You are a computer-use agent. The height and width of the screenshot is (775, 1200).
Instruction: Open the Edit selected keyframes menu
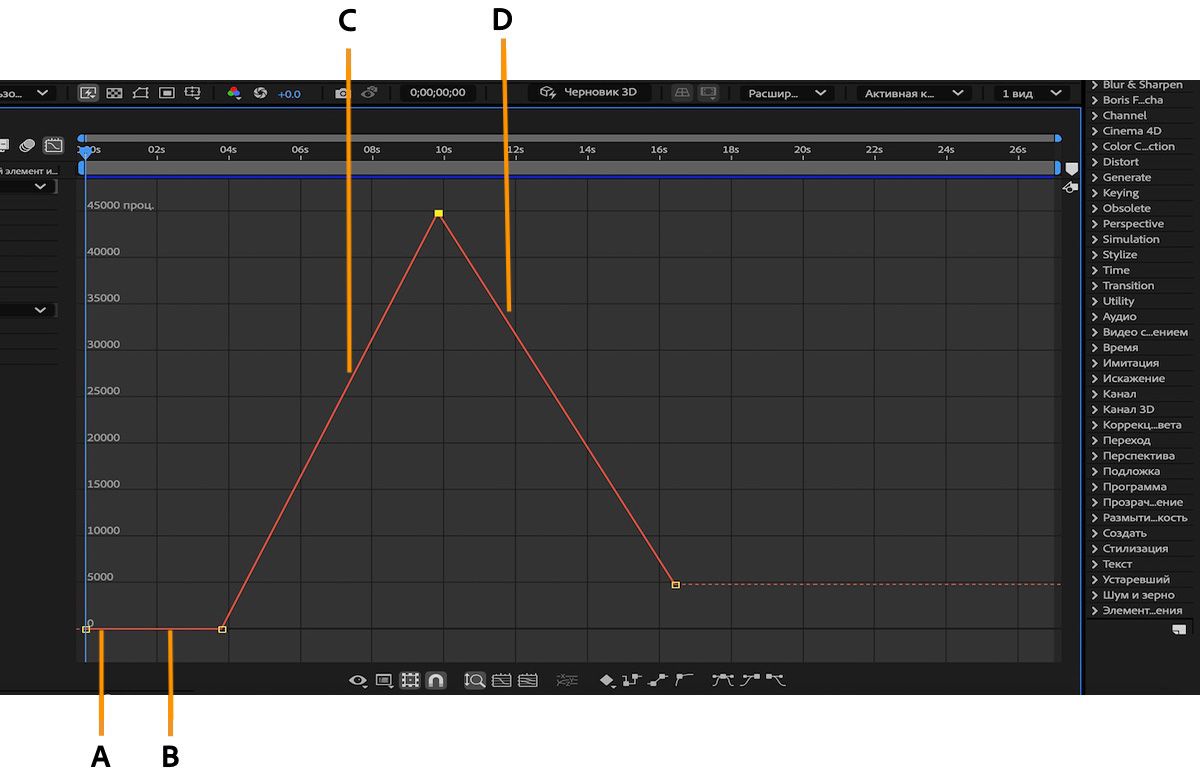click(x=607, y=680)
